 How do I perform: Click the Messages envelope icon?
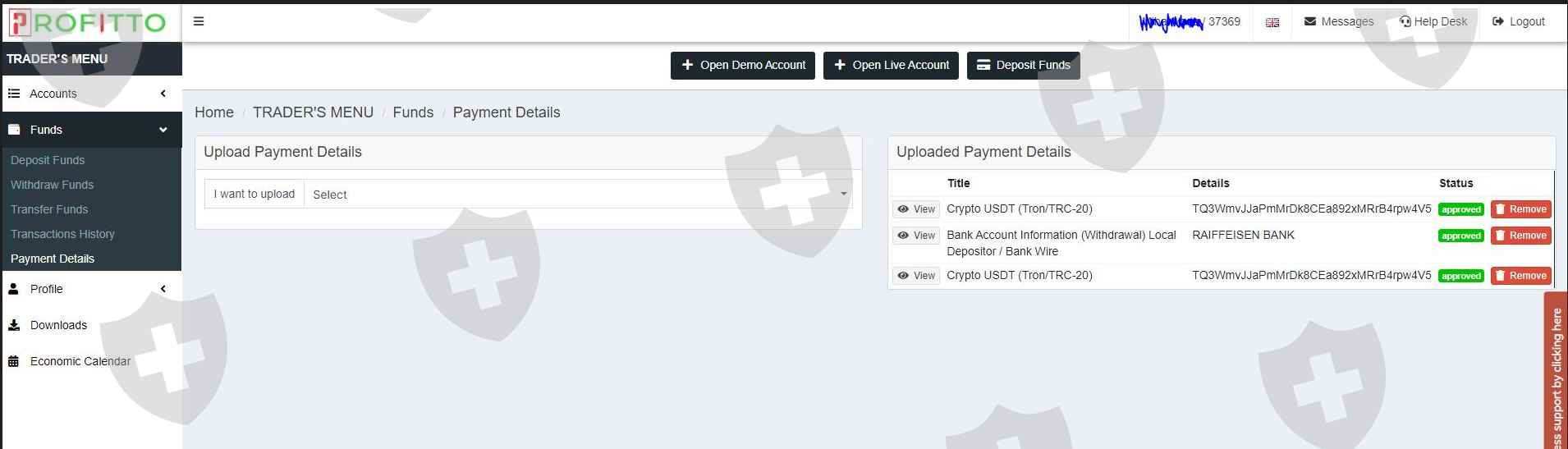click(x=1310, y=21)
